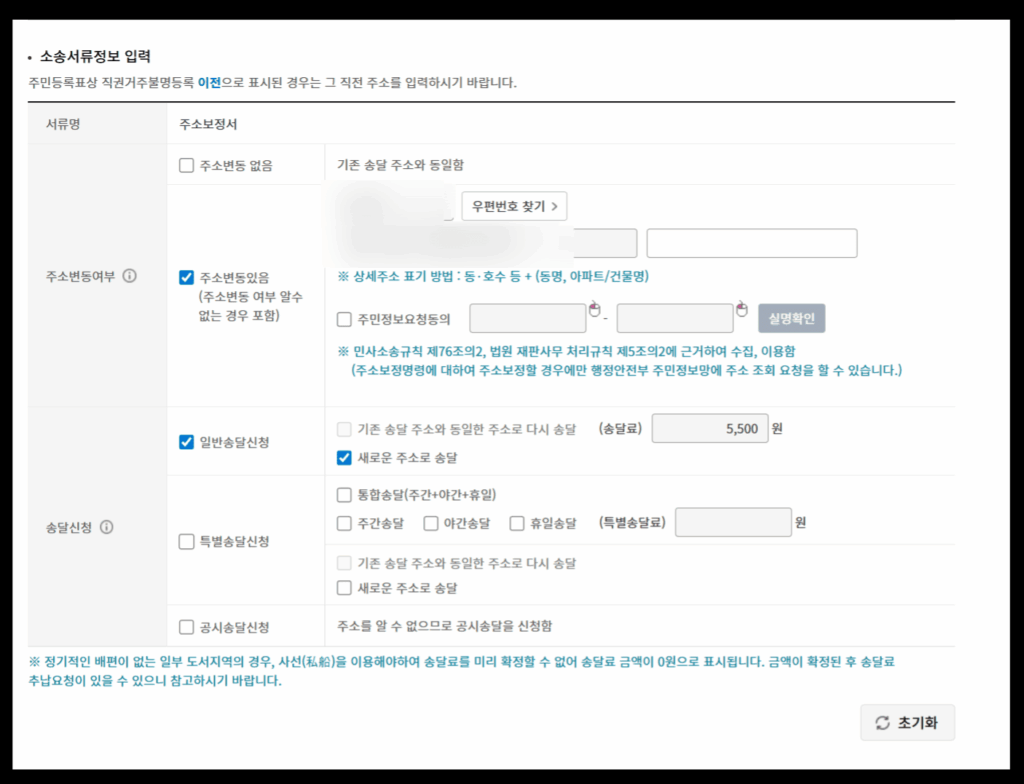The image size is (1024, 784).
Task: Uncheck the 주소변동있음 checkbox
Action: coord(186,278)
